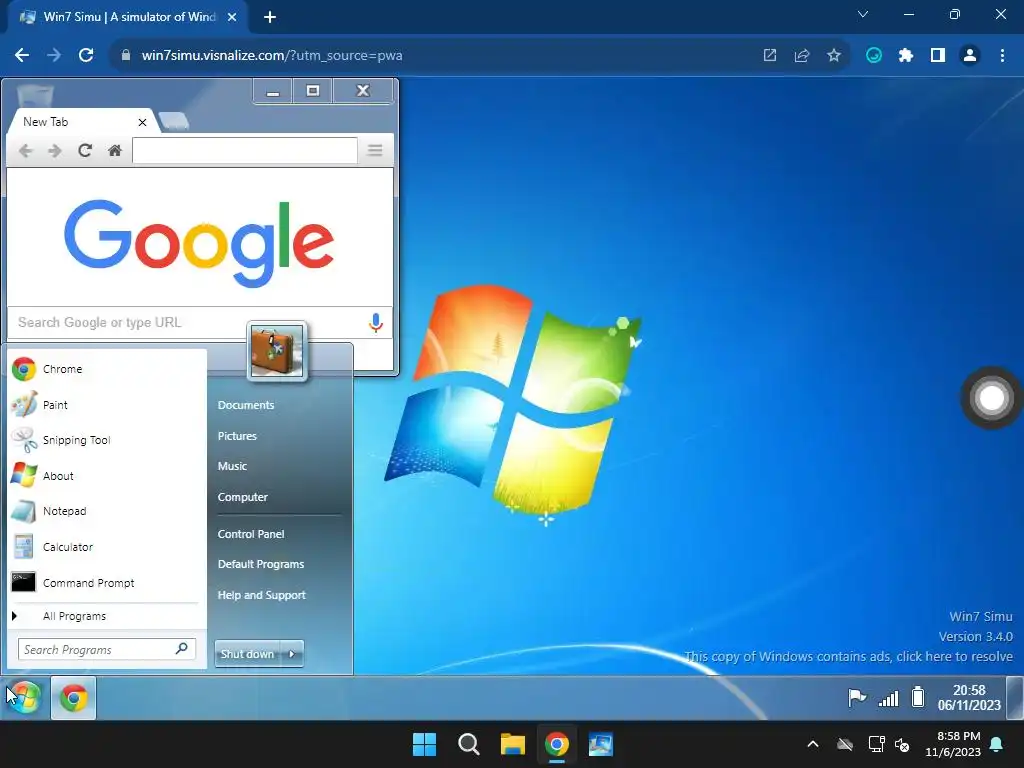
Task: Click the Chrome icon in Win7 taskbar
Action: (74, 698)
